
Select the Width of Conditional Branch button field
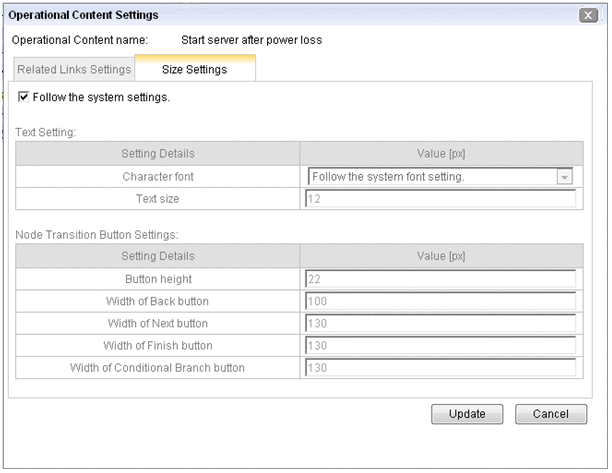pyautogui.click(x=440, y=367)
